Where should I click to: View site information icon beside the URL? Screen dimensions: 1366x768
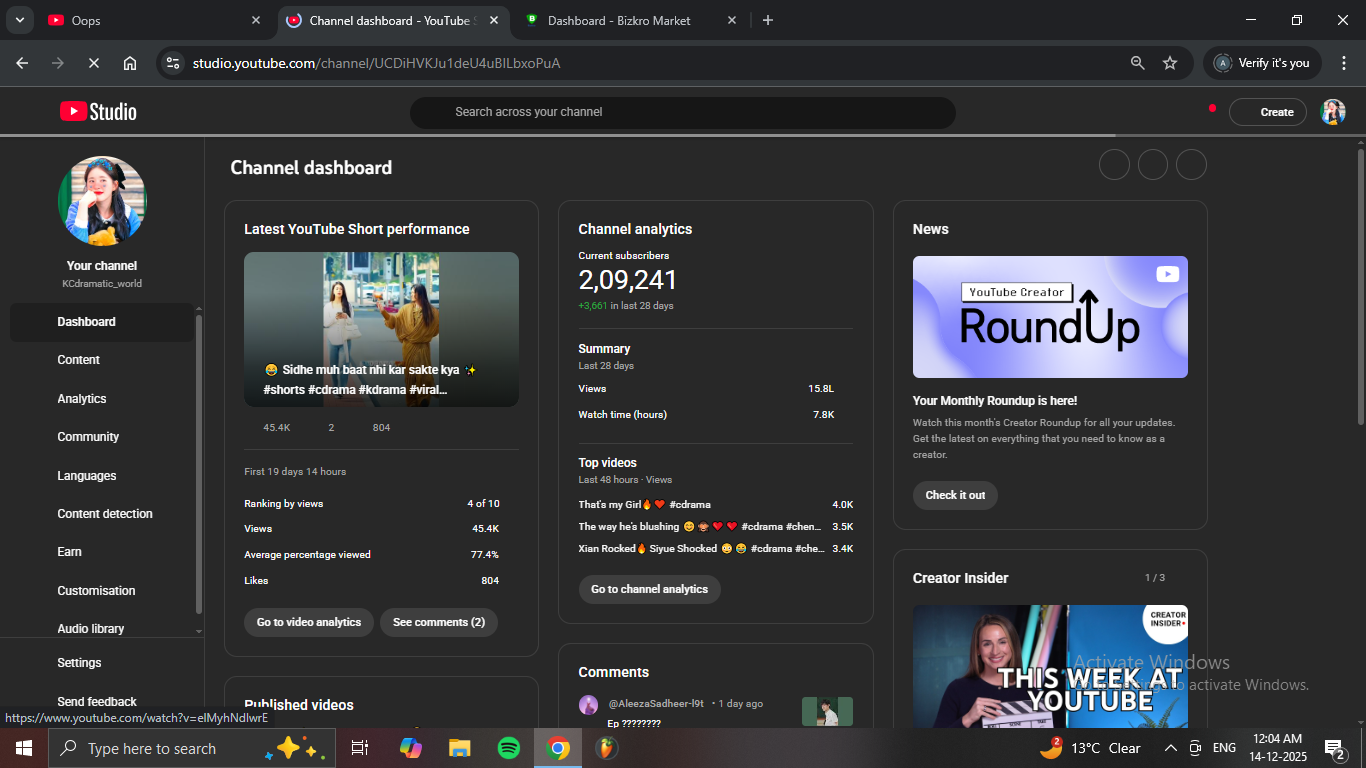[x=173, y=63]
